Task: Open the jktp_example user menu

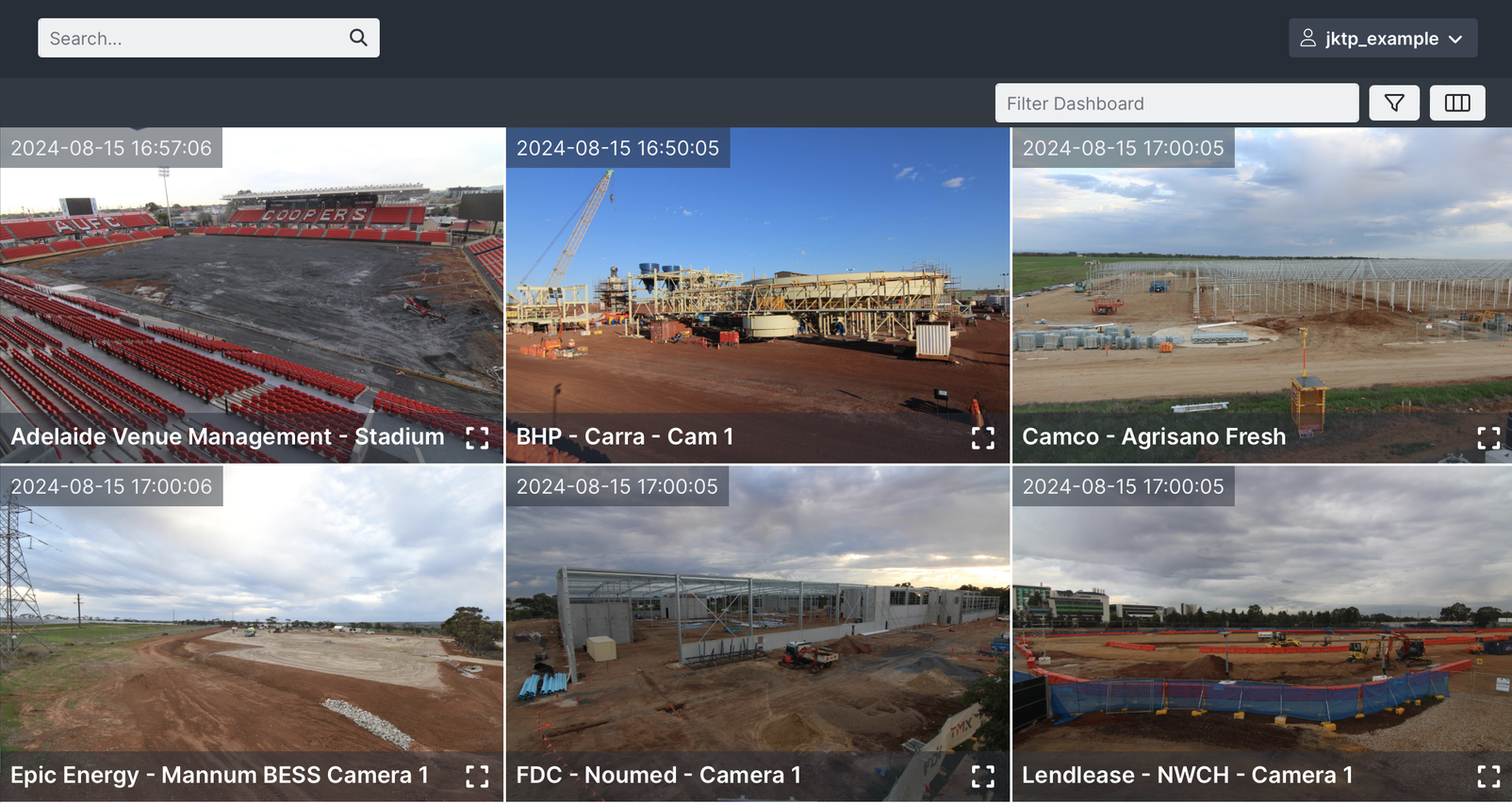Action: pos(1382,39)
